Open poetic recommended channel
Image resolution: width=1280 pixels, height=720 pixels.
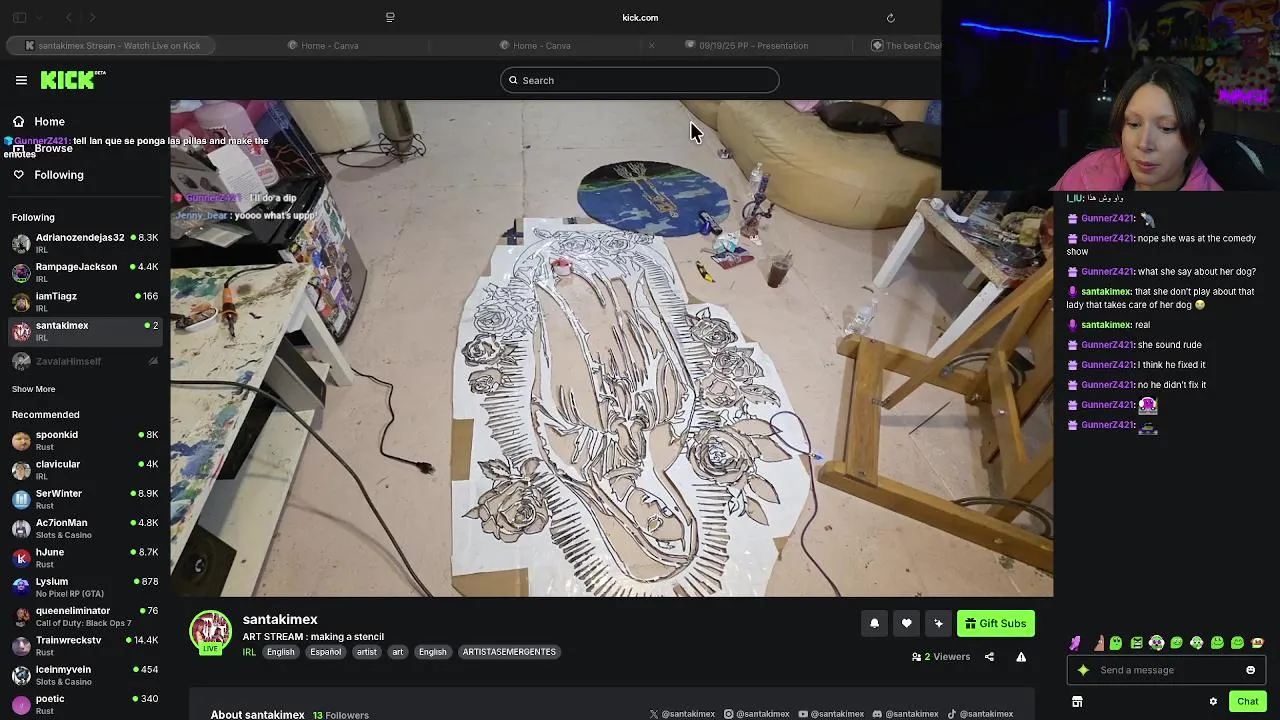85,704
